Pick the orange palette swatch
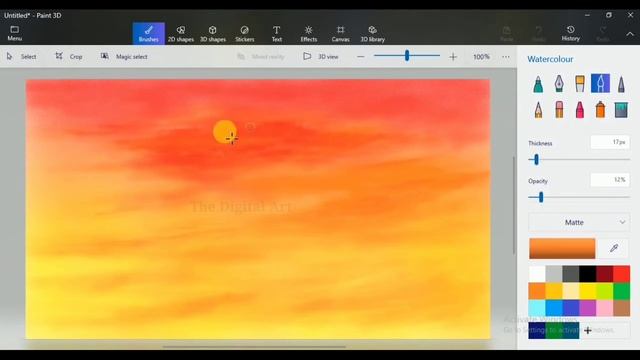The height and width of the screenshot is (360, 640). pyautogui.click(x=537, y=291)
